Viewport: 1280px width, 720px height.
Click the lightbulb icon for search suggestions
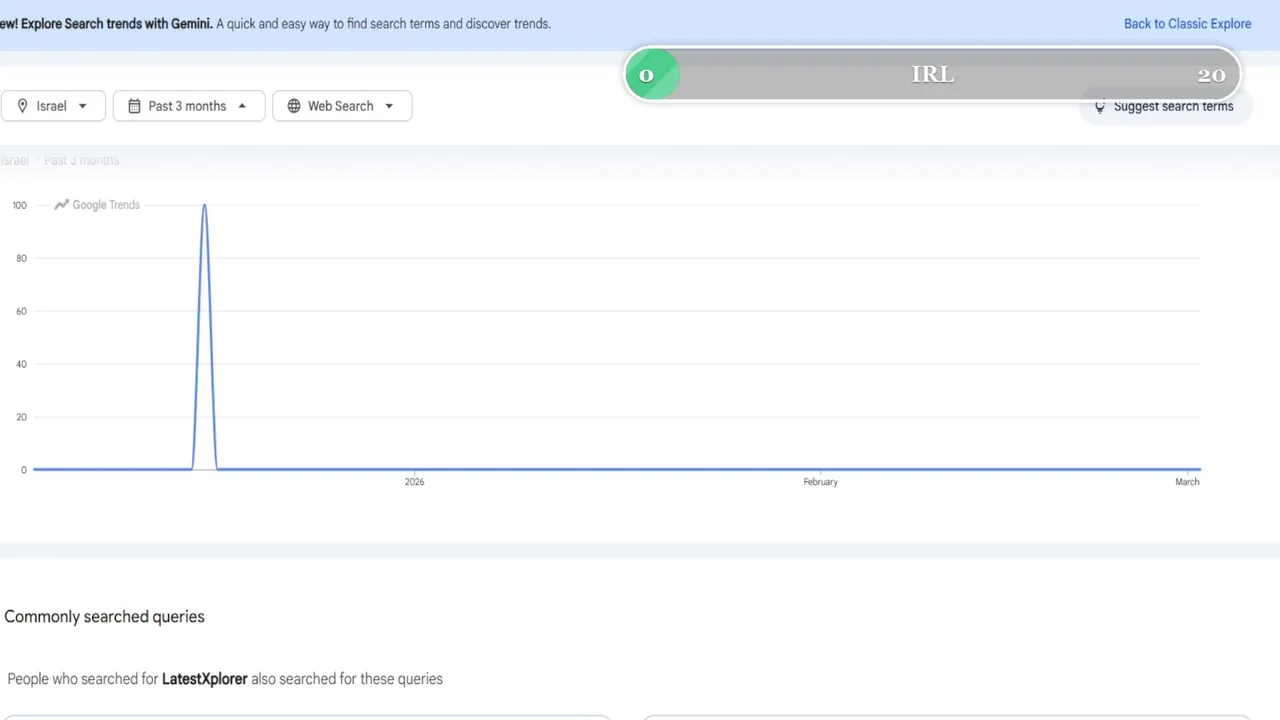1100,107
